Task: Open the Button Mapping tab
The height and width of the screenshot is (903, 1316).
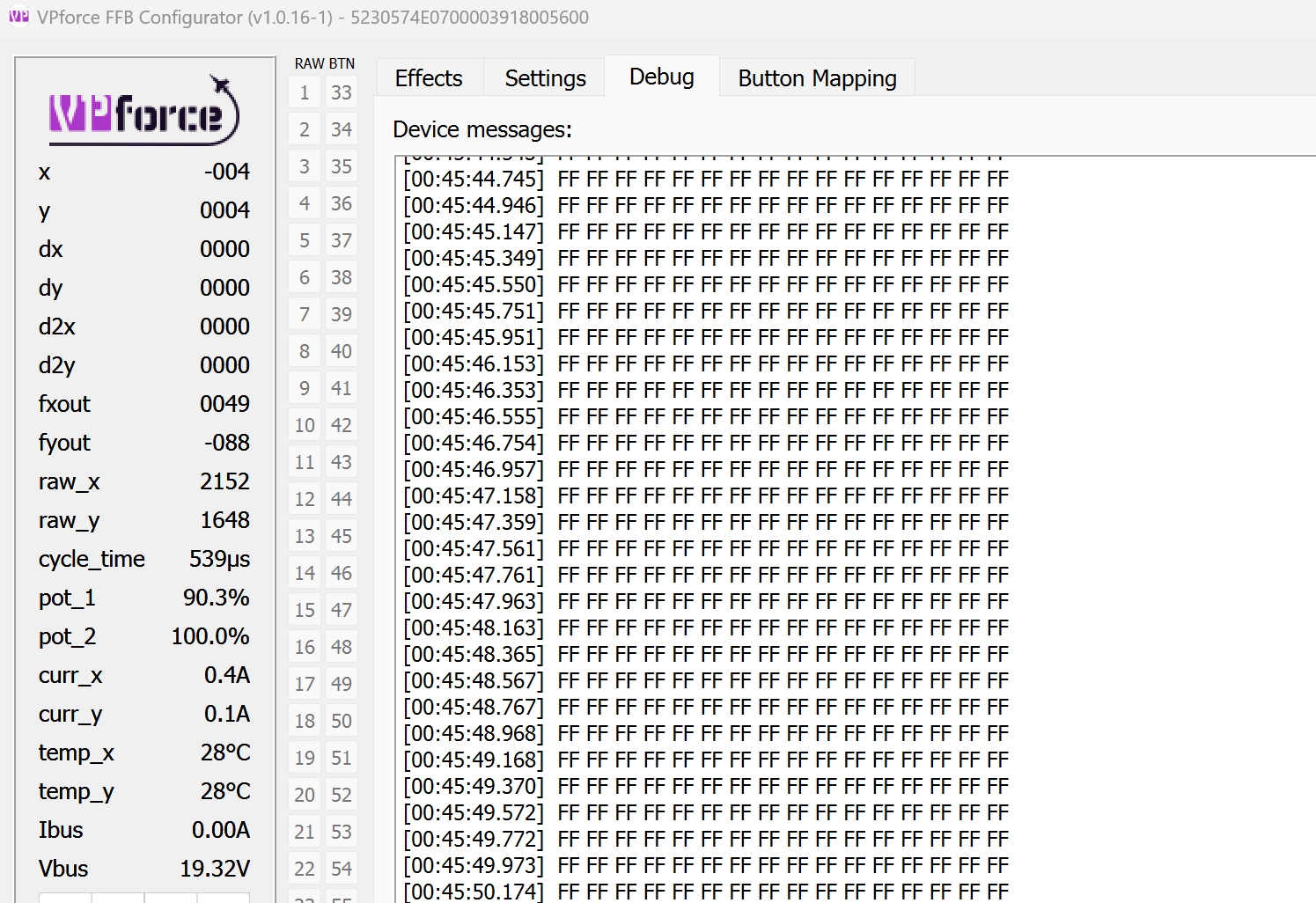Action: 816,78
